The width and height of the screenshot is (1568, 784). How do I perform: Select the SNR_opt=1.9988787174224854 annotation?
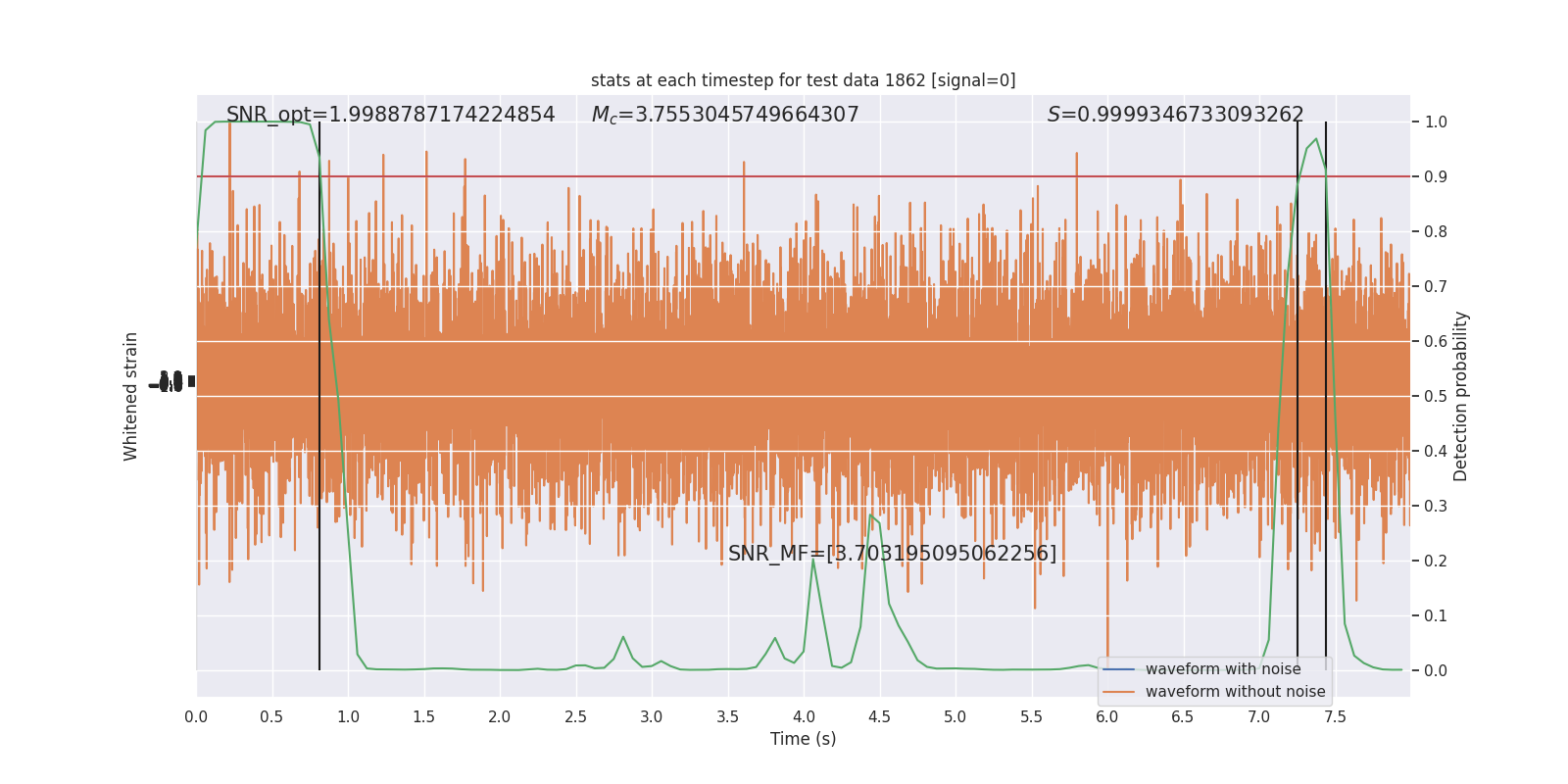390,115
